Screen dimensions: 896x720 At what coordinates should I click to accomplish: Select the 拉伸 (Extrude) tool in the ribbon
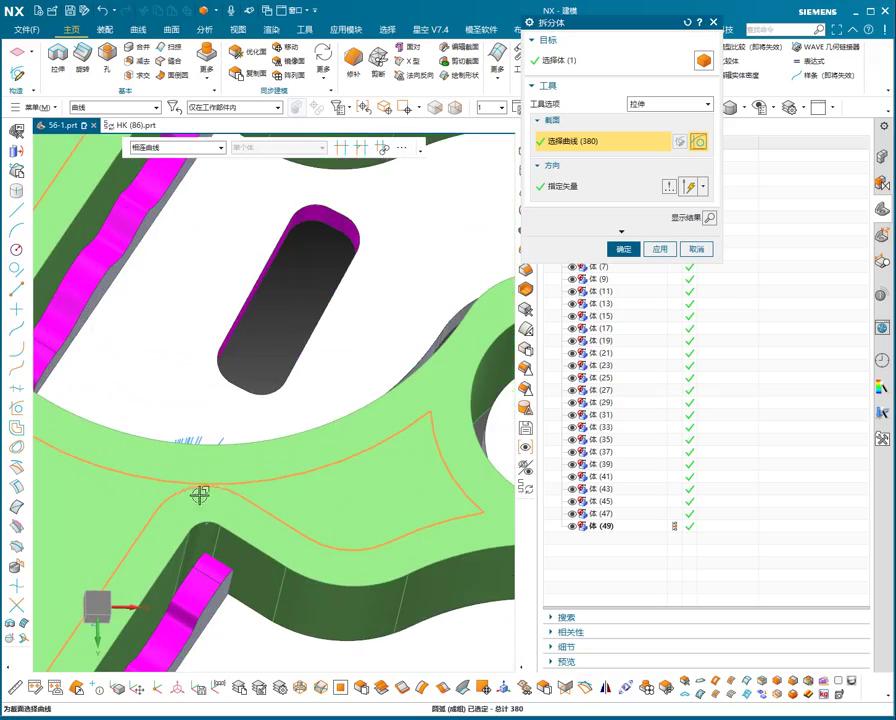click(x=57, y=55)
